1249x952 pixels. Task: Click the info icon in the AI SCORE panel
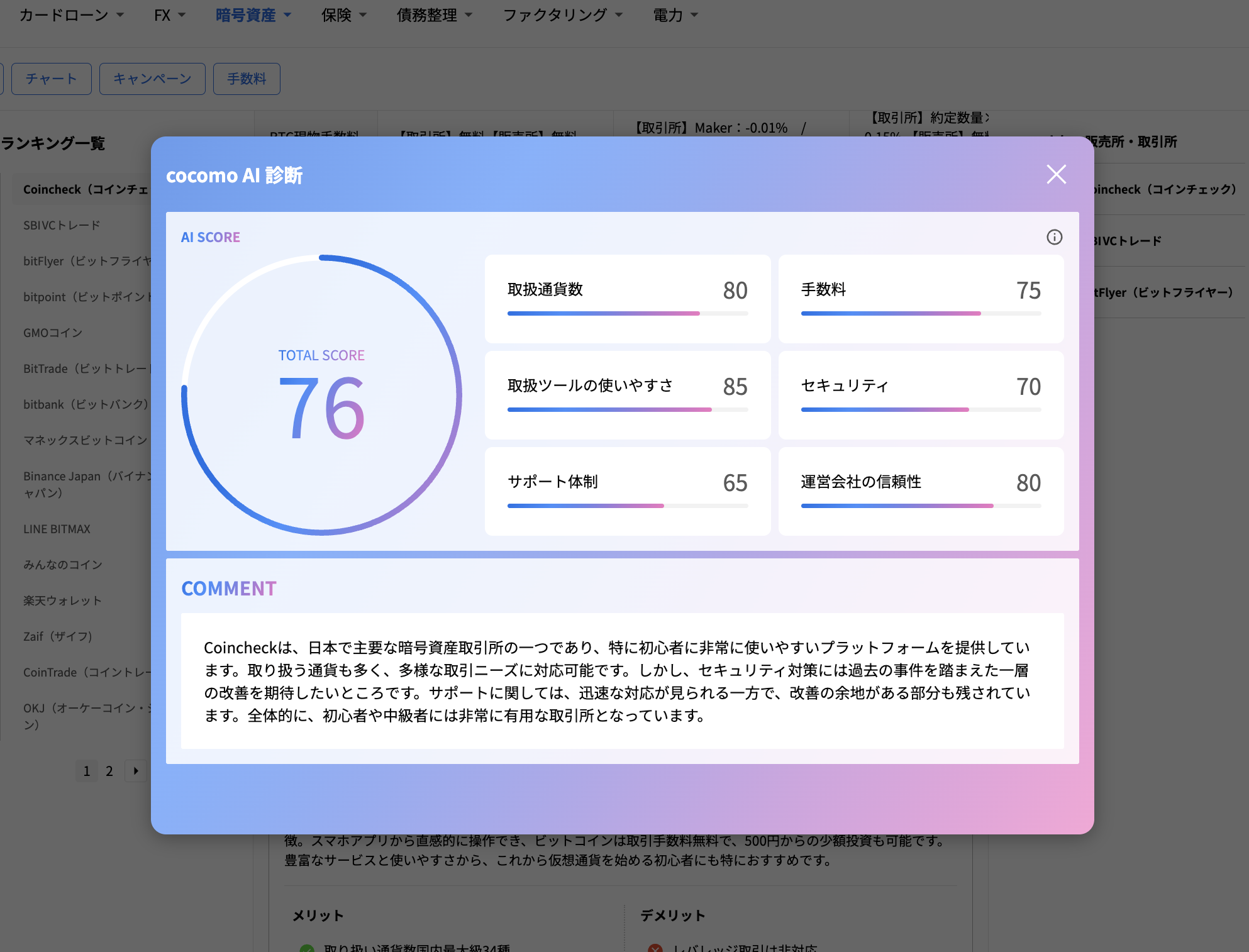(1055, 237)
